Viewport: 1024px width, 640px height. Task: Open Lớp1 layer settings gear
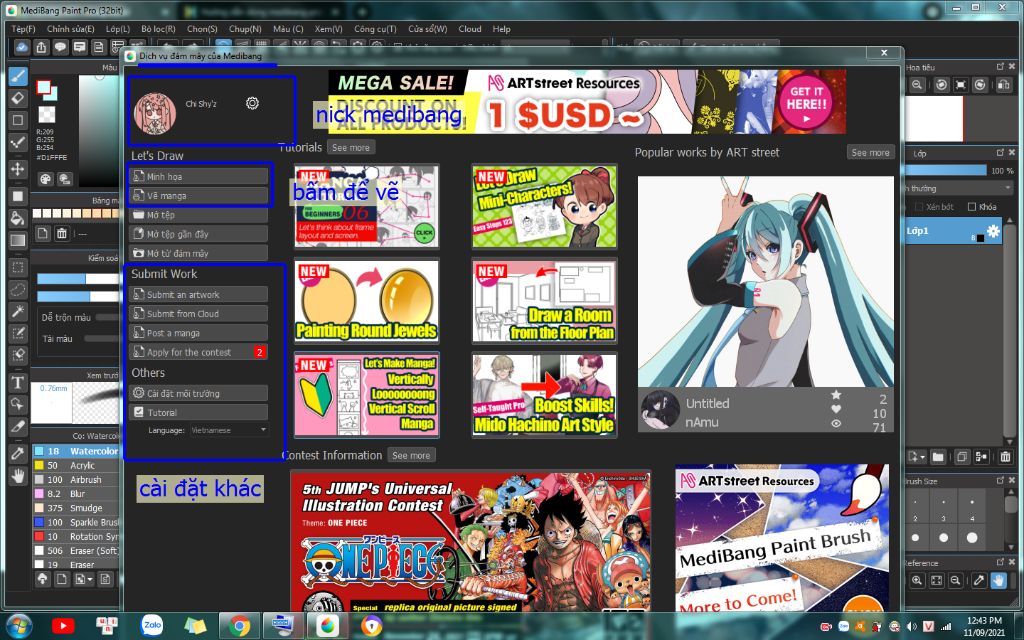pyautogui.click(x=993, y=231)
